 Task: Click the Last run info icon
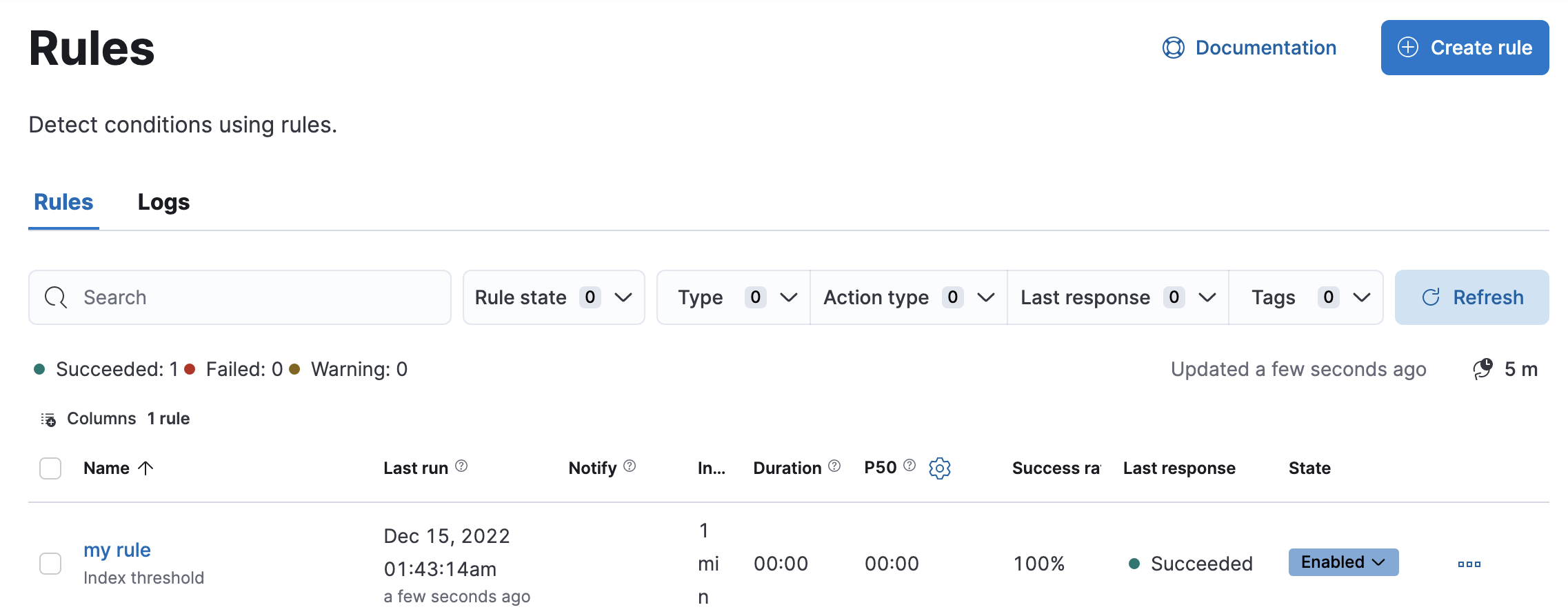462,466
